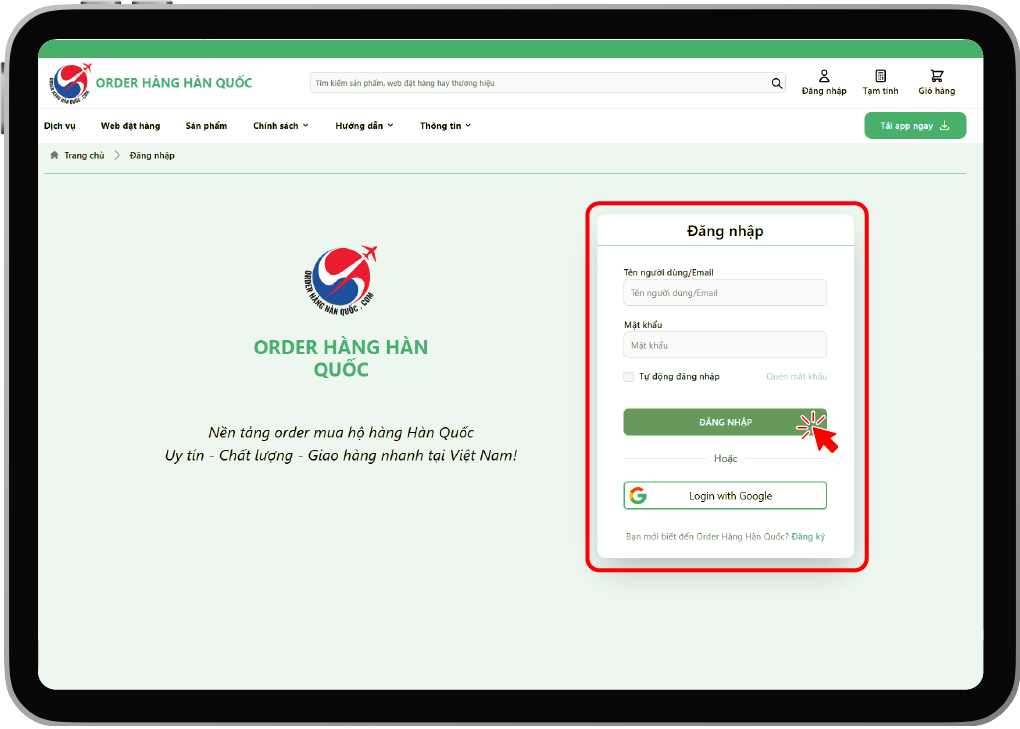Expand the Chính sách dropdown menu

280,126
